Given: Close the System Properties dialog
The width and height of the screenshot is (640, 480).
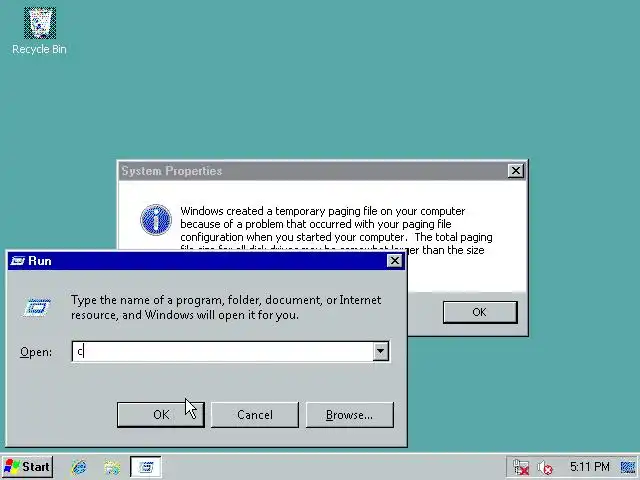Looking at the screenshot, I should (516, 171).
